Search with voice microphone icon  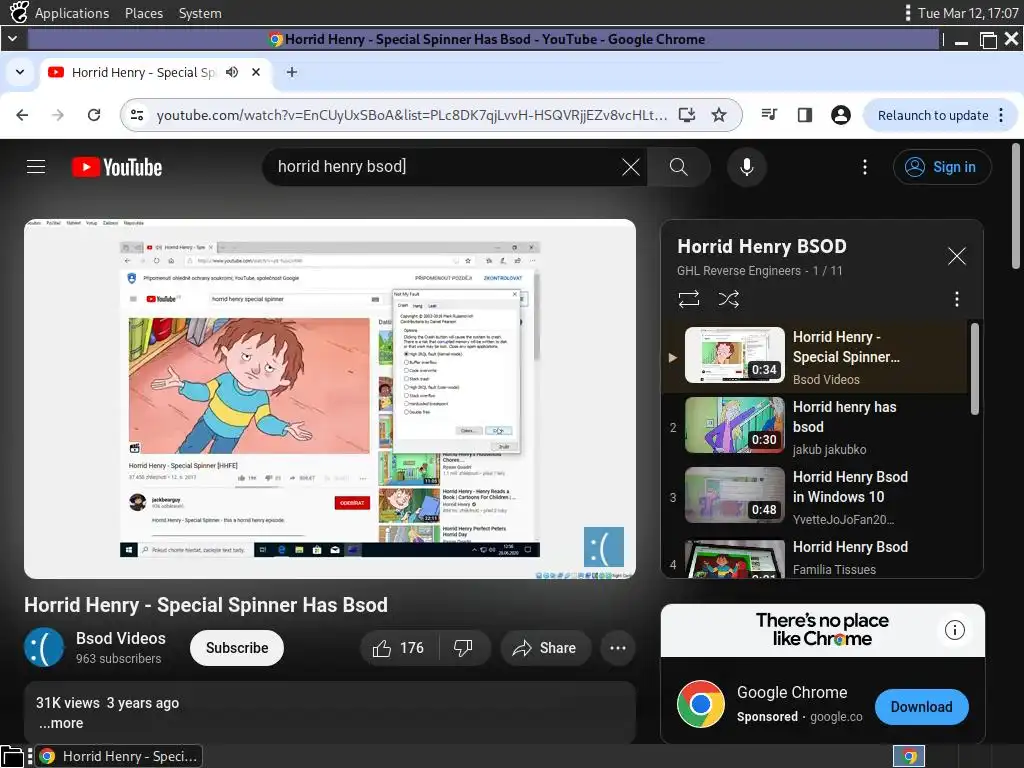point(746,167)
